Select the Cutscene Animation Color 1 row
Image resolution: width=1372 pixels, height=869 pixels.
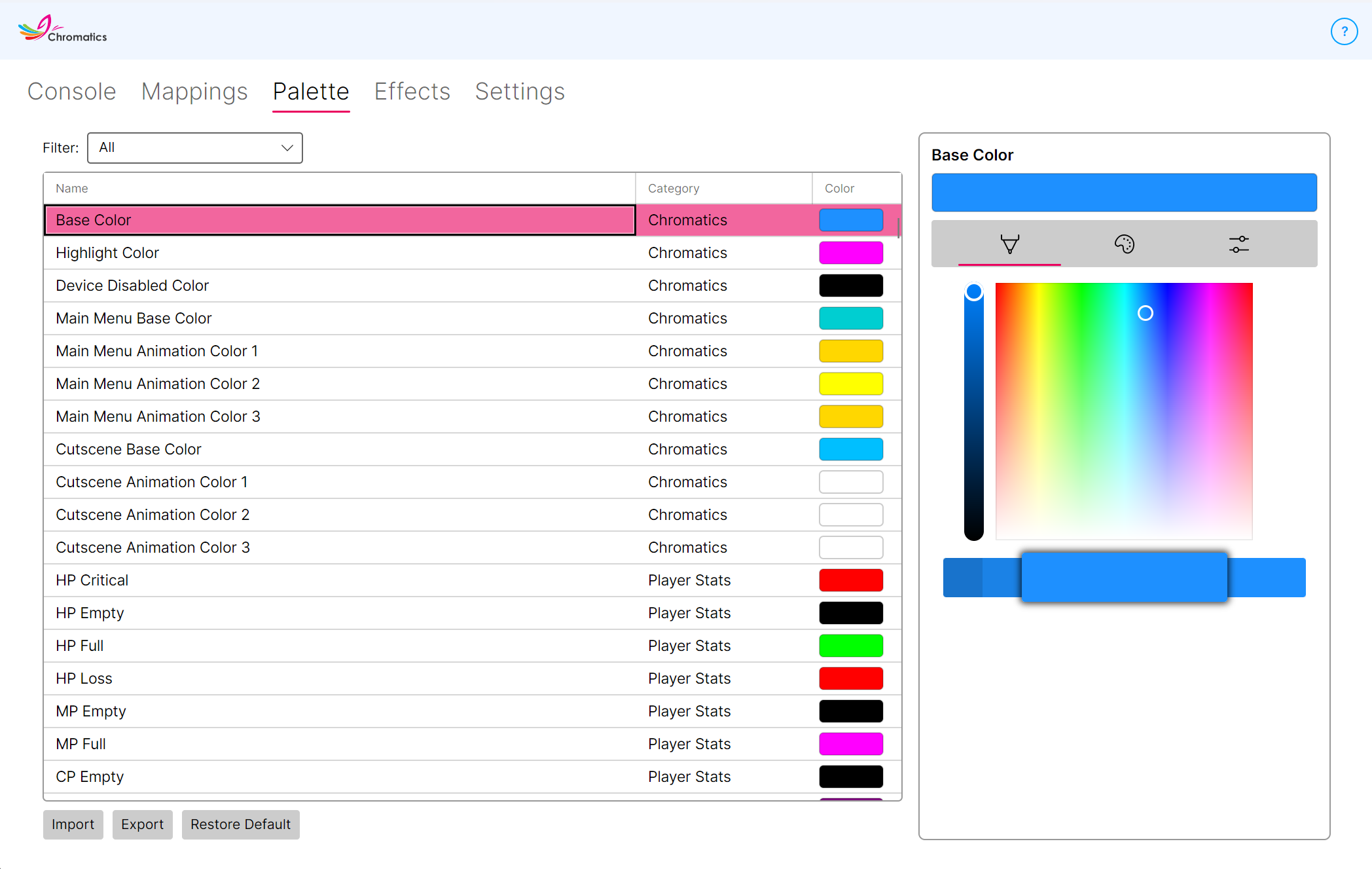pos(473,482)
